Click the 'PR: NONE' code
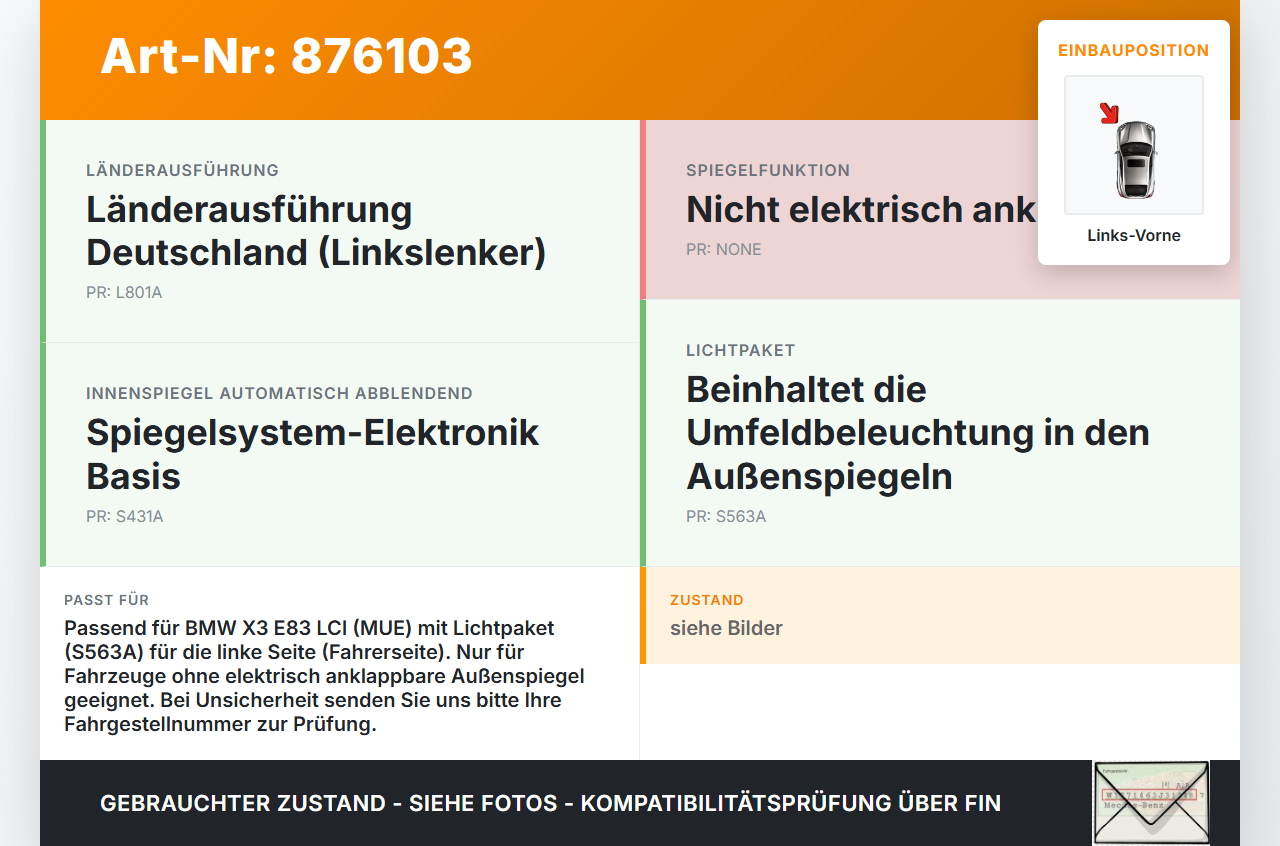Screen dimensions: 1280x846 point(724,249)
